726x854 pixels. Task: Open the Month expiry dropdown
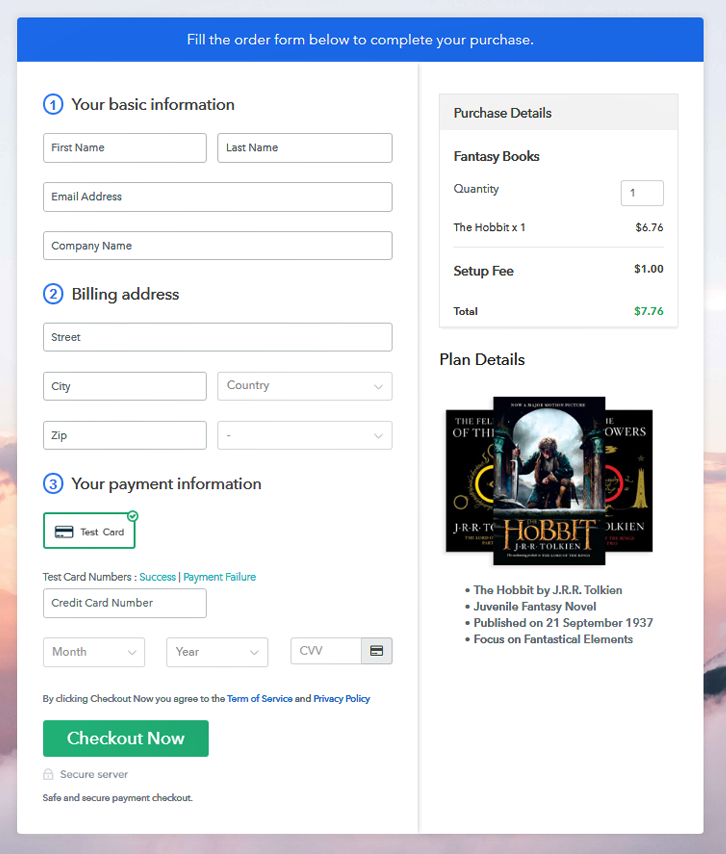94,652
